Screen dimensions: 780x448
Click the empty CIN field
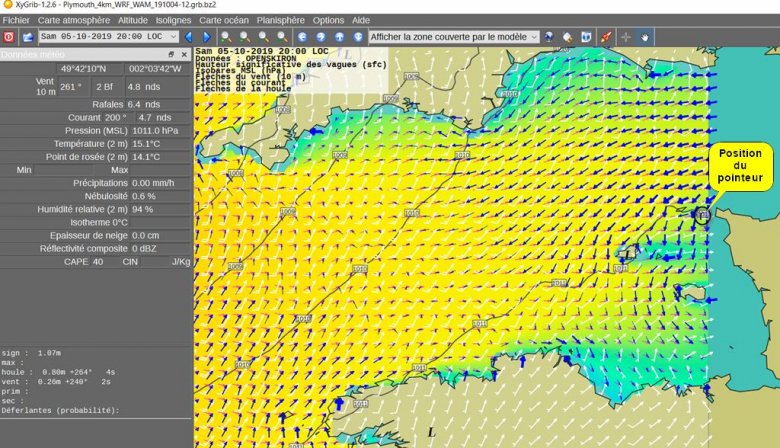154,262
